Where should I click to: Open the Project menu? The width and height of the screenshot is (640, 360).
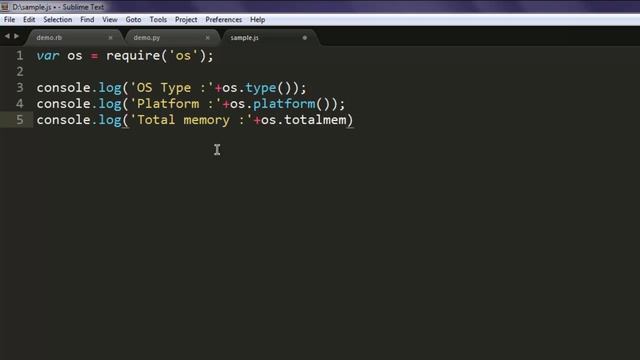[x=186, y=20]
